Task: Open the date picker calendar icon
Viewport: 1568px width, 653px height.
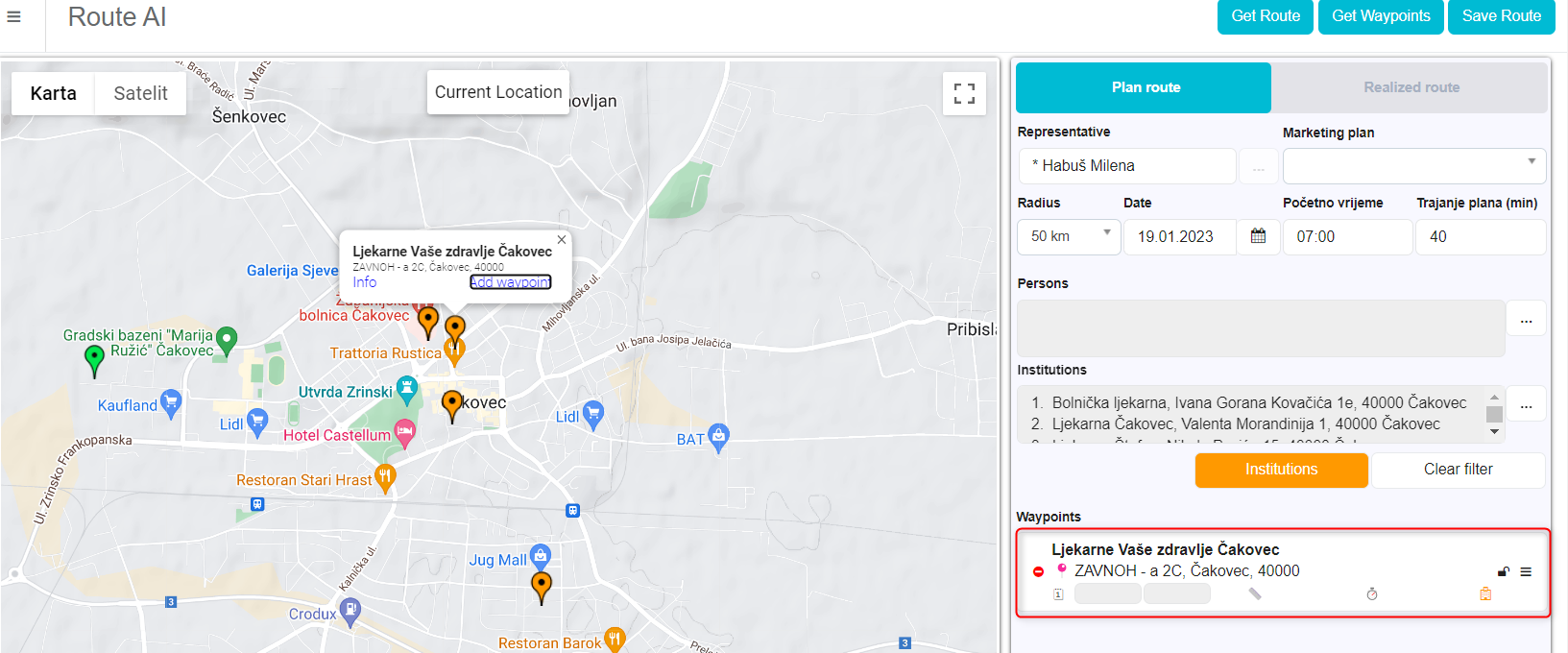Action: (x=1258, y=236)
